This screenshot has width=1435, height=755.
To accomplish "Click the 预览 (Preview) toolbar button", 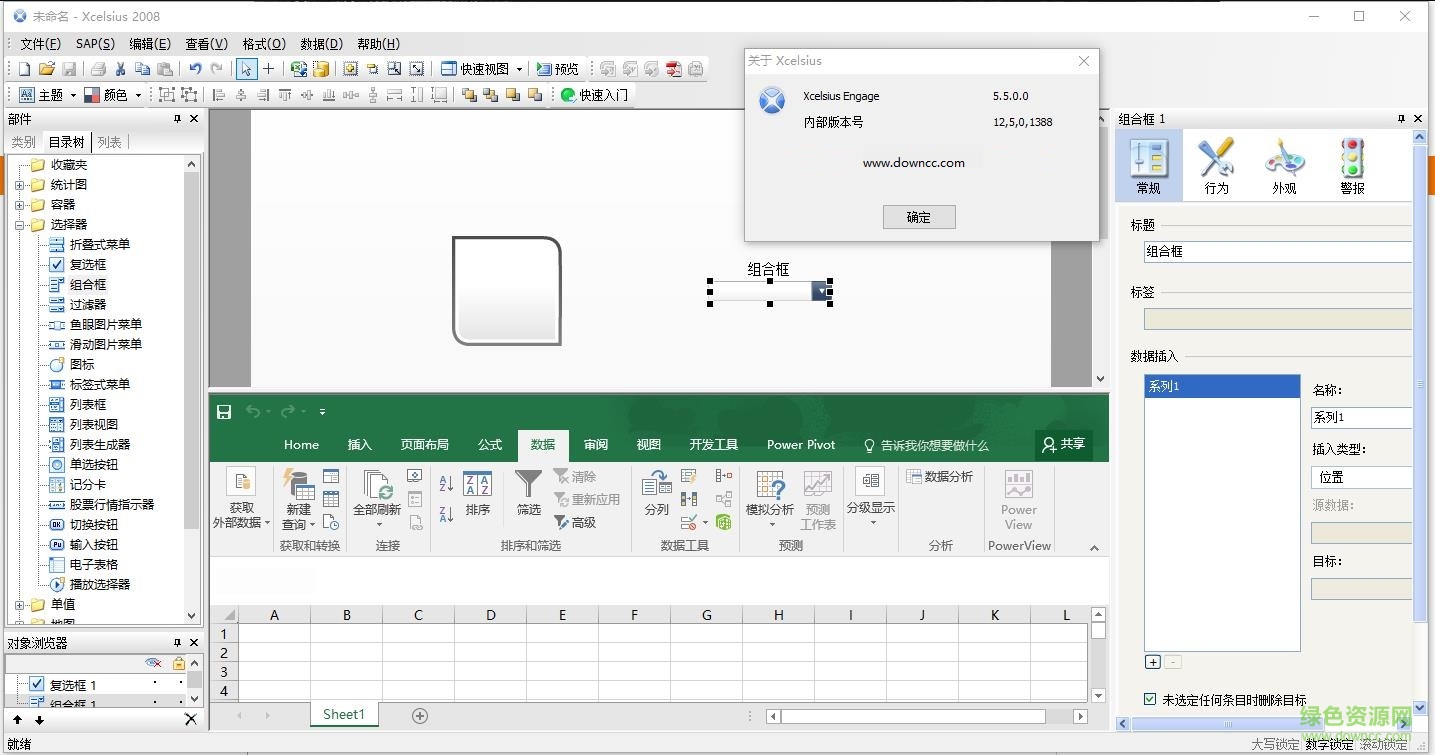I will click(557, 69).
